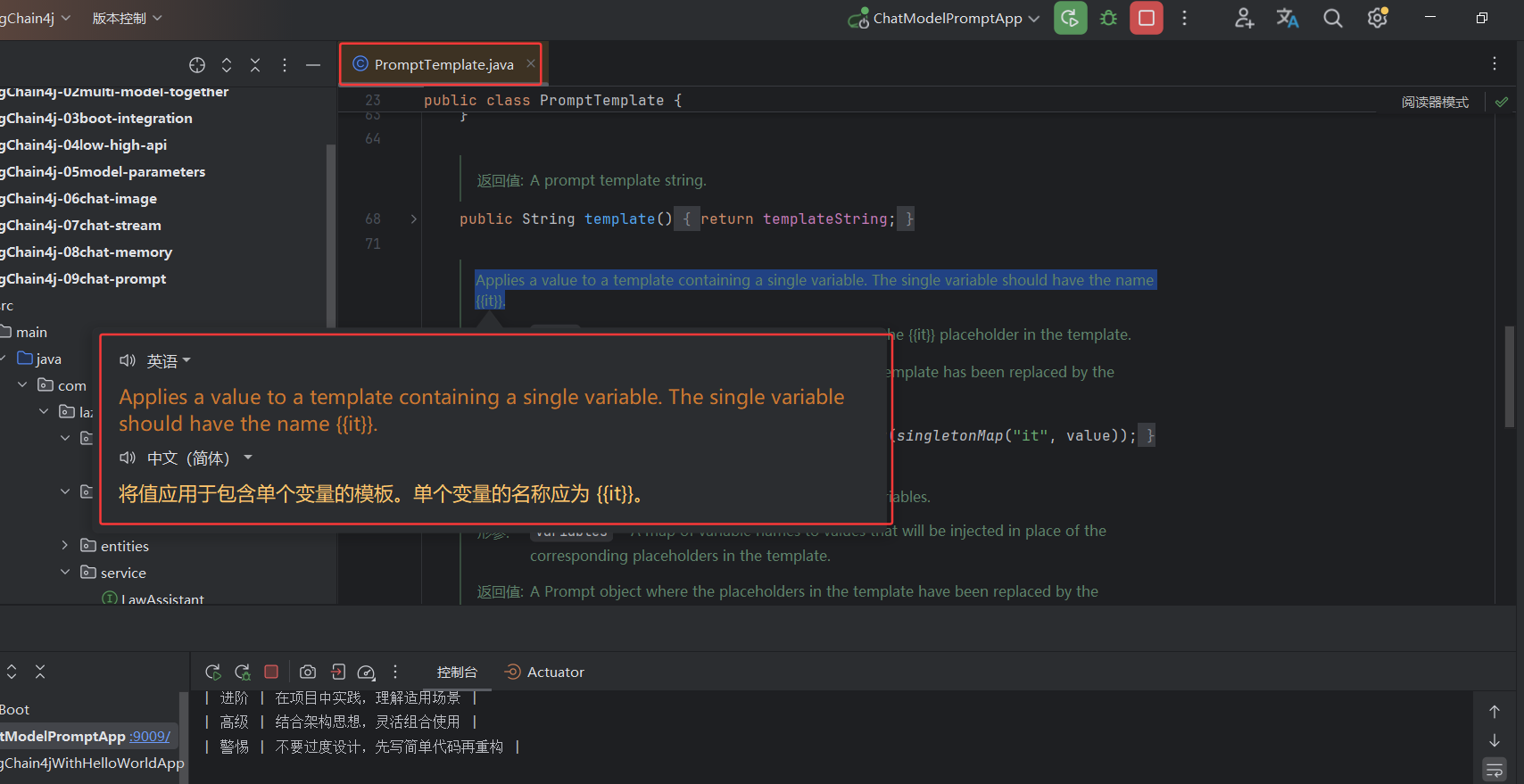Start debugging with the bug icon
Screen dimensions: 1524x784
[x=1108, y=18]
